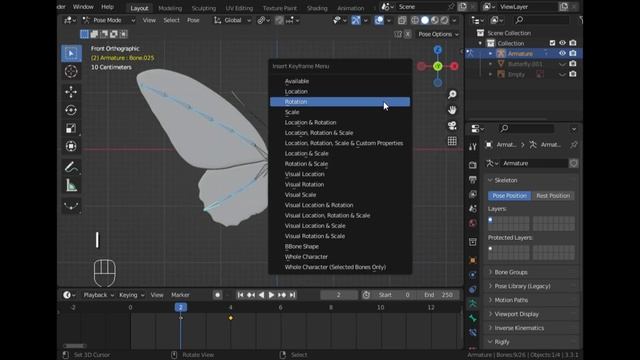Open the Playback dropdown in timeline
640x360 pixels.
tap(98, 295)
